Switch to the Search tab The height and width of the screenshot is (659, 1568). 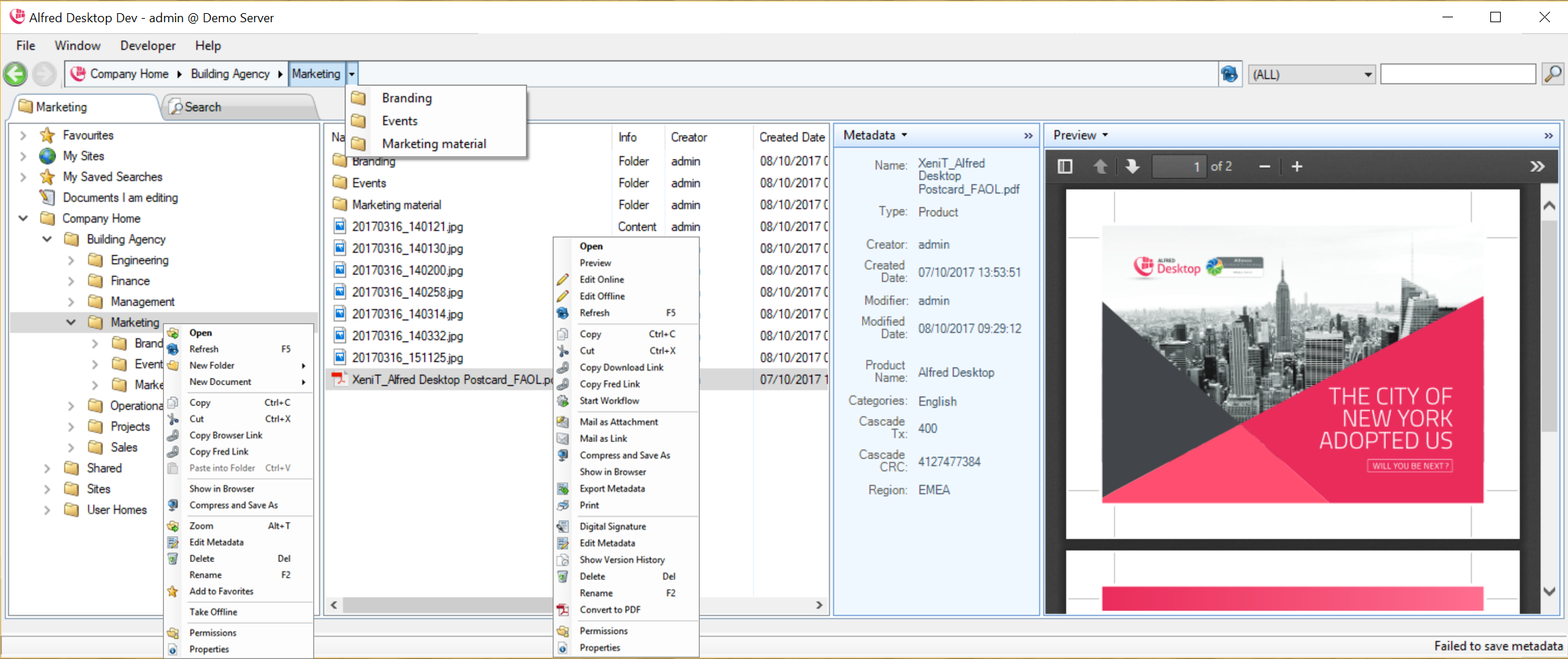click(x=202, y=108)
